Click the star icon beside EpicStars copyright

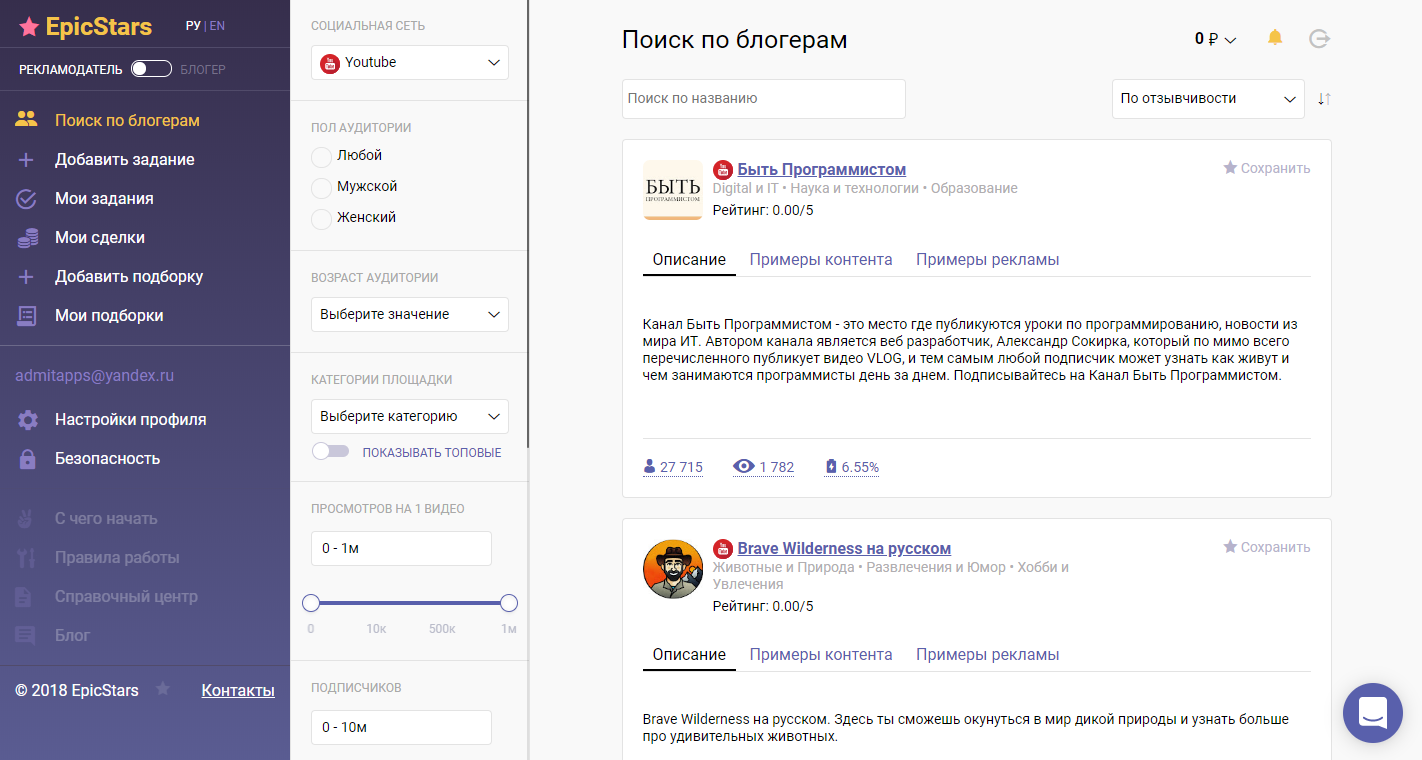(163, 689)
